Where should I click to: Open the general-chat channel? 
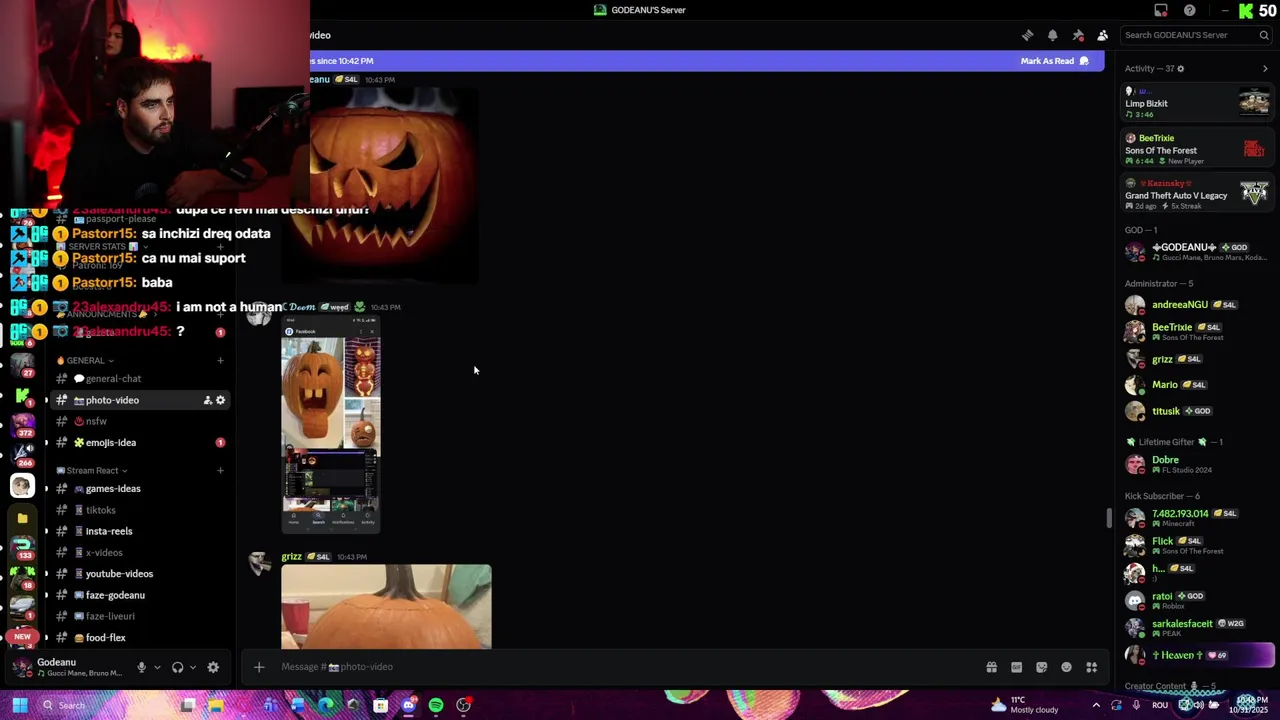pyautogui.click(x=138, y=379)
